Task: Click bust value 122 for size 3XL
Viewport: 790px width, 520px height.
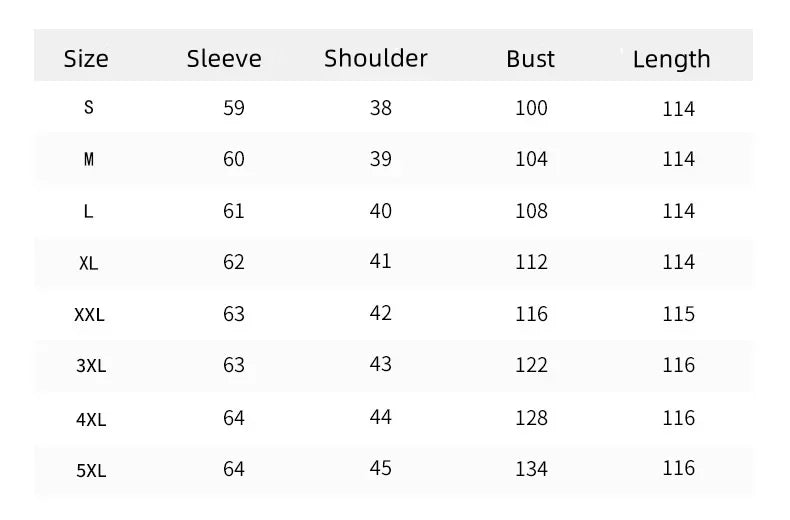Action: [531, 365]
